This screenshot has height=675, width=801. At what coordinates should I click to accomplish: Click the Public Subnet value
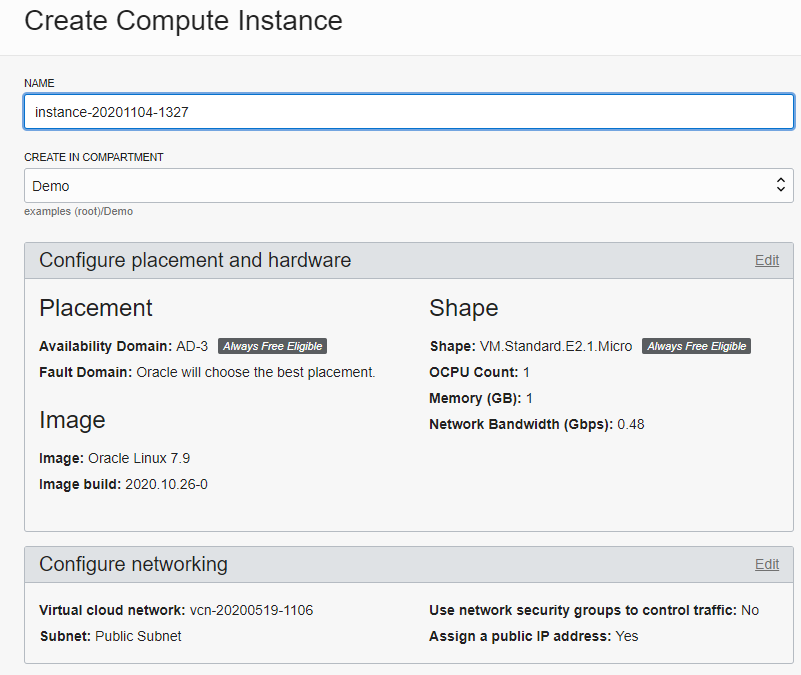[x=138, y=636]
